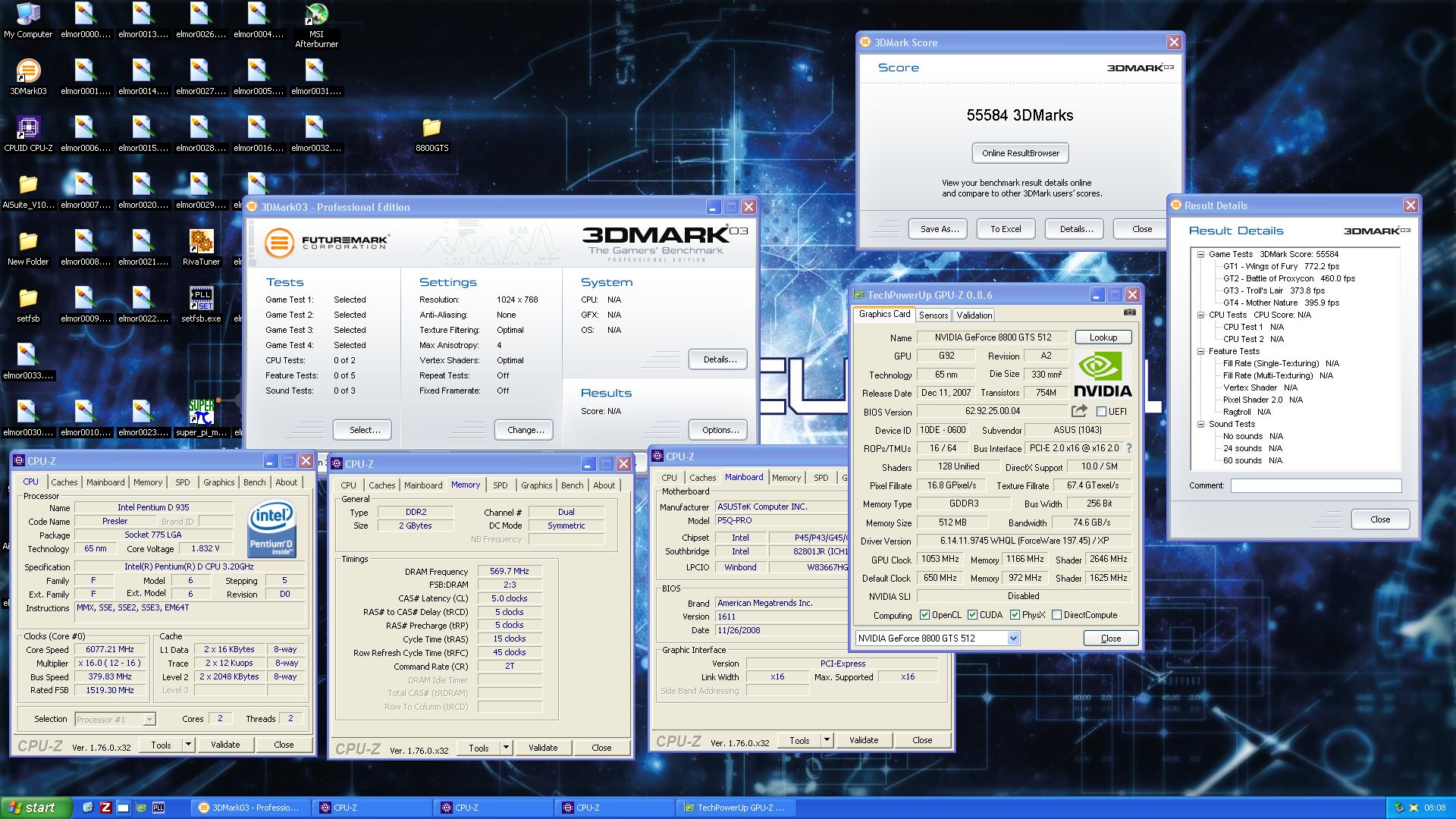Viewport: 1456px width, 819px height.
Task: Click Change... button under Settings
Action: pyautogui.click(x=526, y=430)
